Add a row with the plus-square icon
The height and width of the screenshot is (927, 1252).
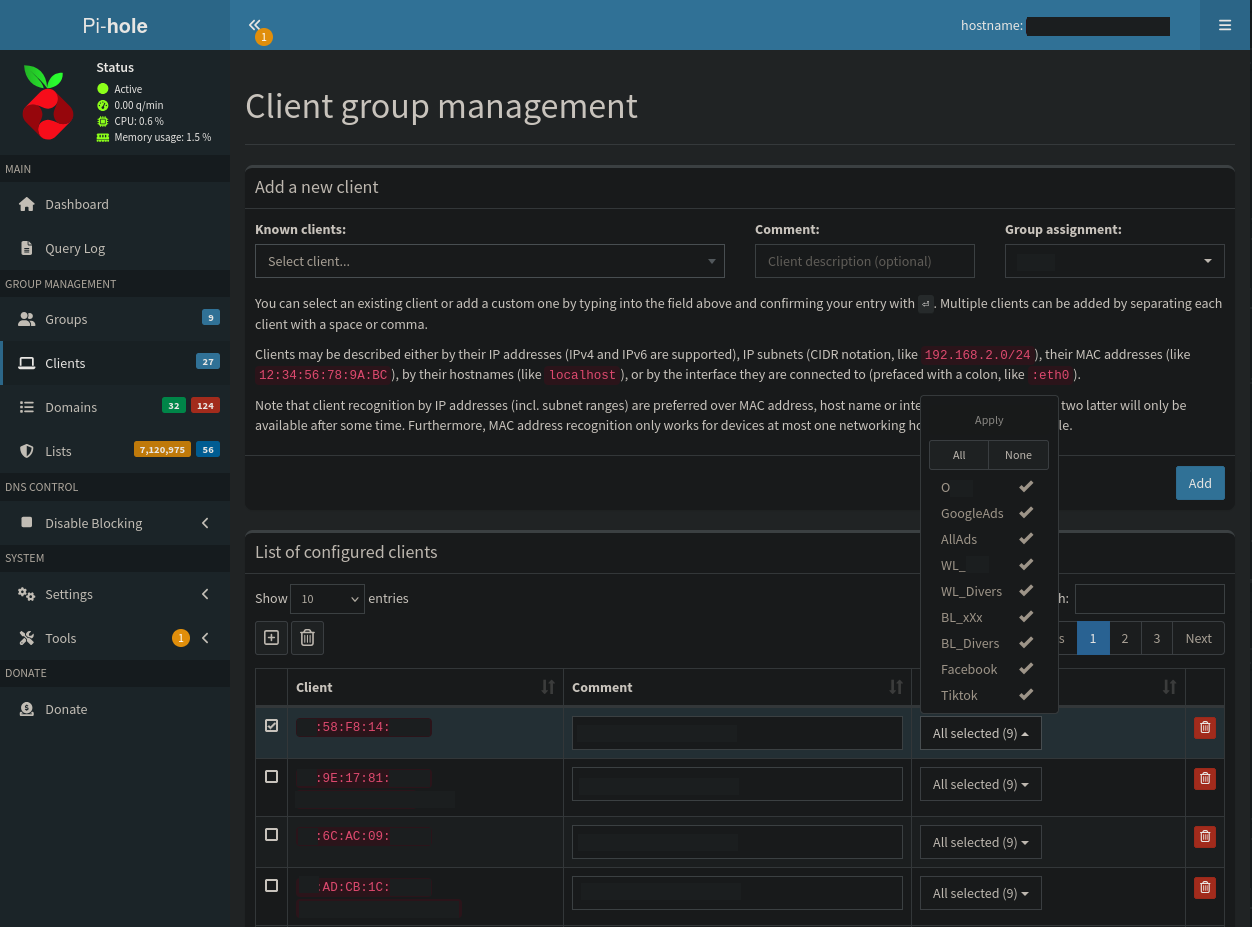[x=271, y=637]
